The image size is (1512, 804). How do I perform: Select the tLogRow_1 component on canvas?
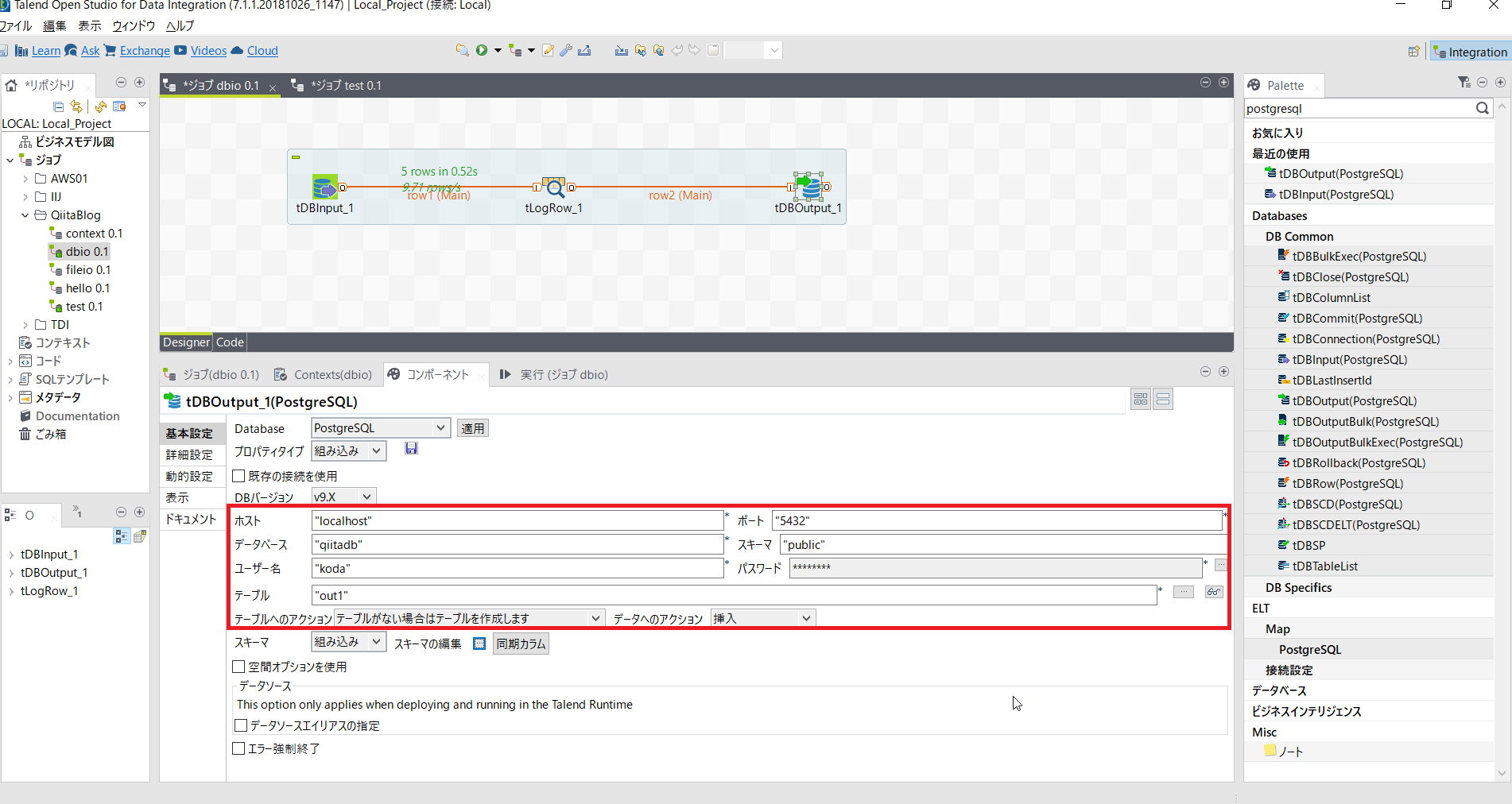[x=553, y=187]
